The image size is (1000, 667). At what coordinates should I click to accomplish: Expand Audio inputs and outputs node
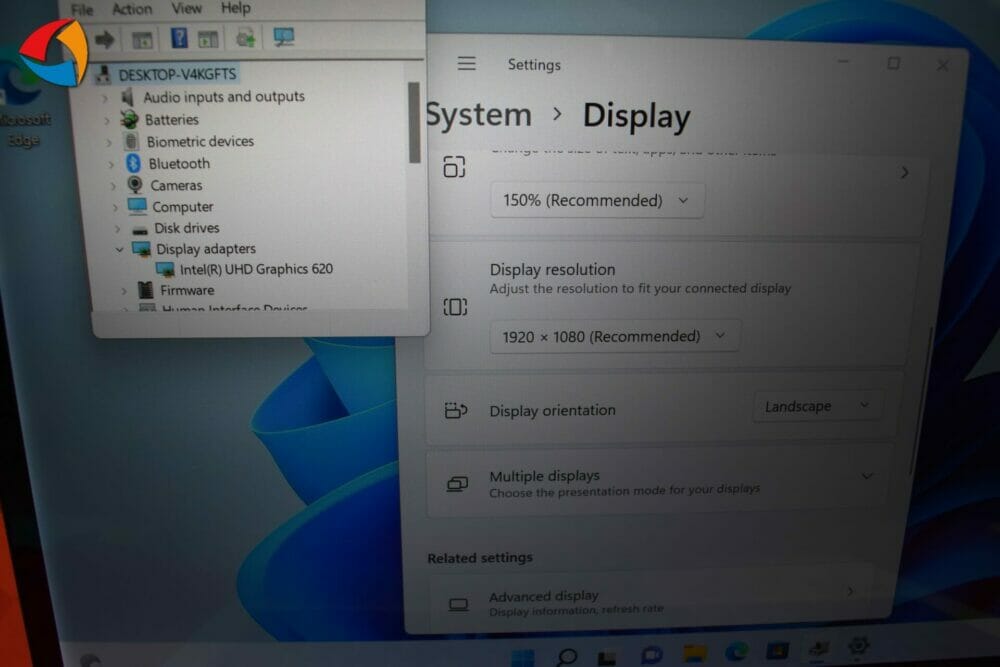(x=105, y=99)
